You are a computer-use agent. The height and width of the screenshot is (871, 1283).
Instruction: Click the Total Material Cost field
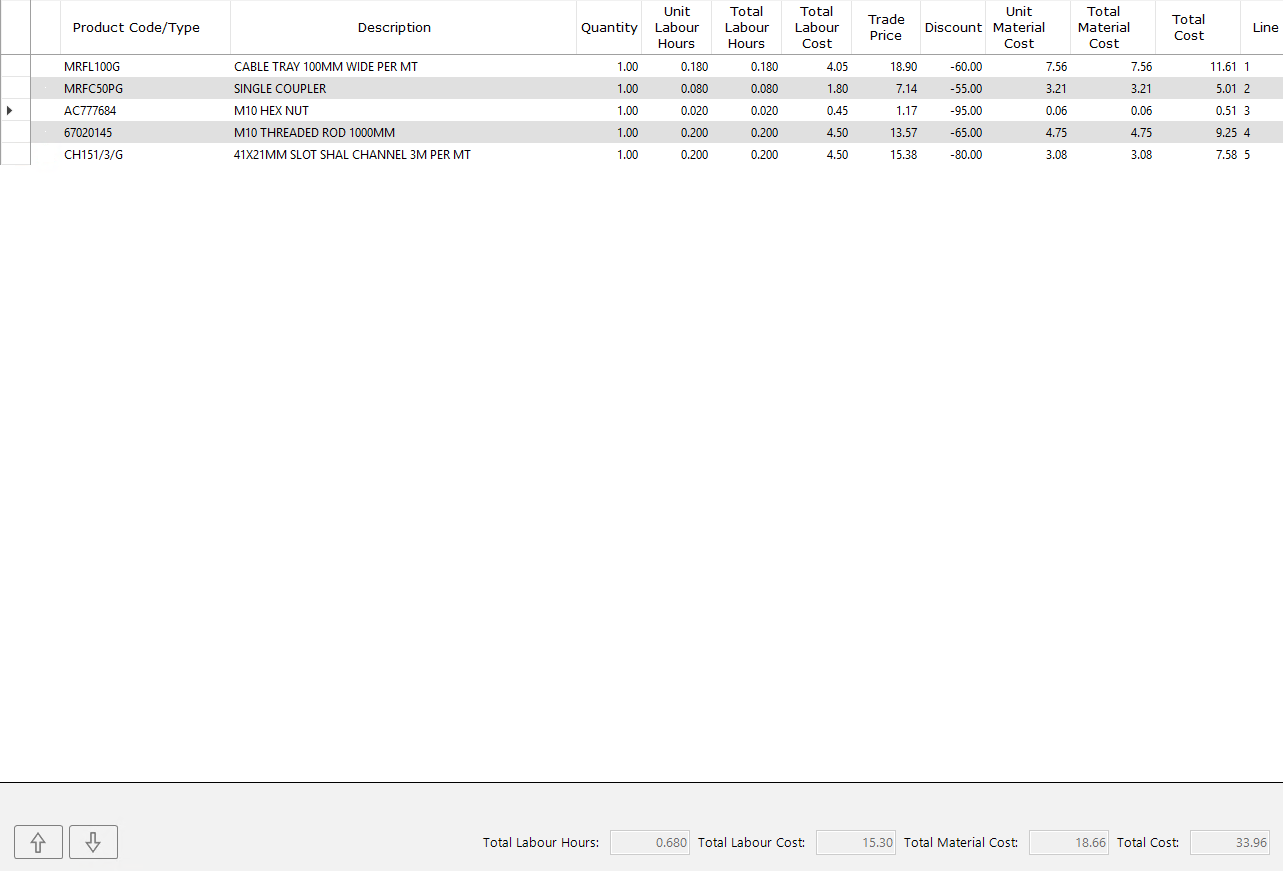(1069, 843)
